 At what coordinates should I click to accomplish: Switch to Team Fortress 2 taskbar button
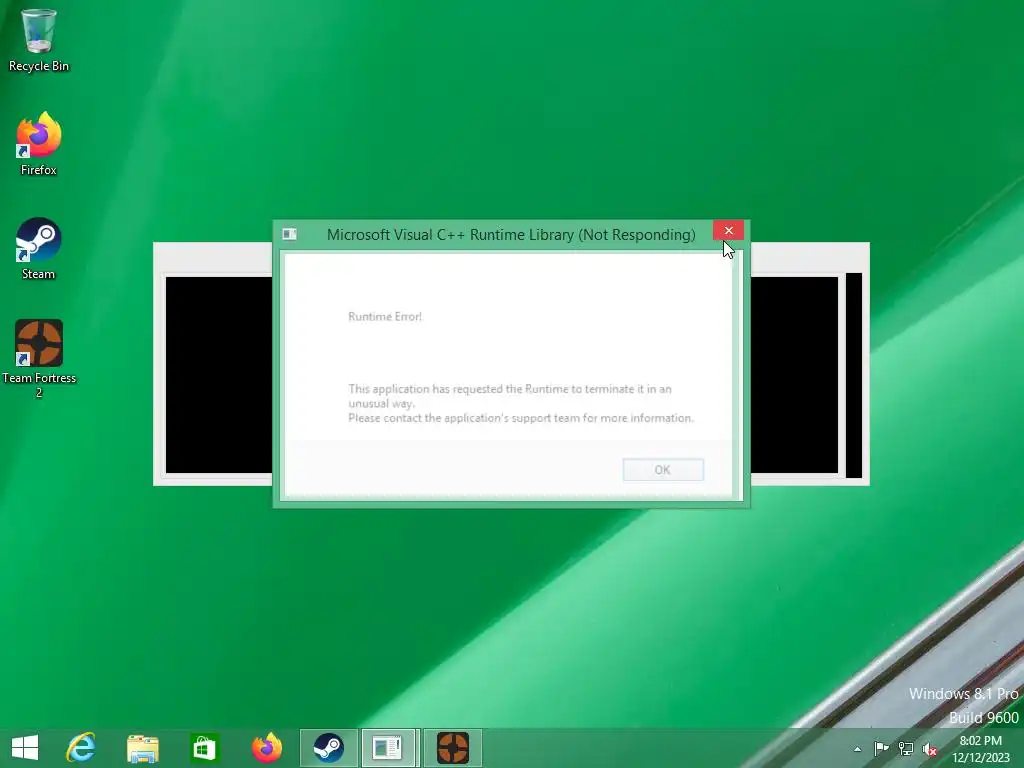[453, 748]
